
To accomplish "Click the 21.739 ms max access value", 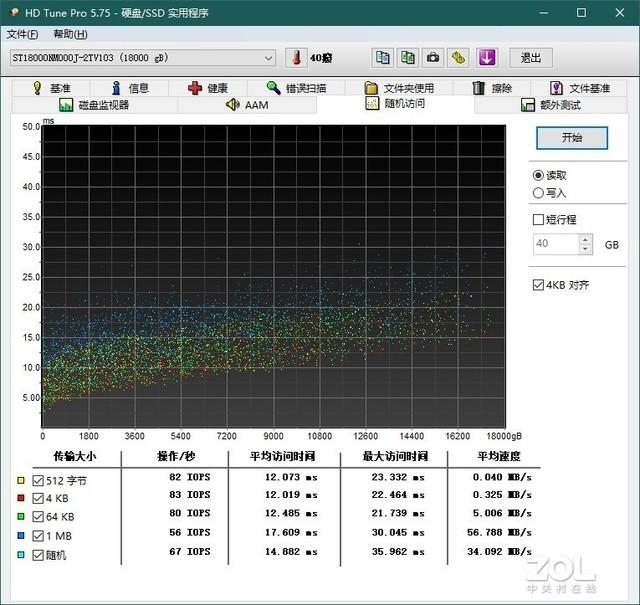I will [x=398, y=513].
